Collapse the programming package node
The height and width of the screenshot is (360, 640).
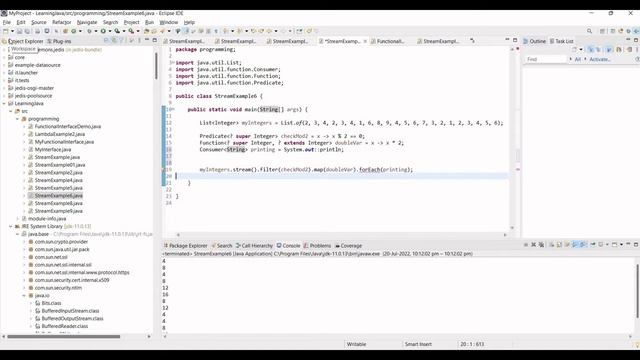17,119
